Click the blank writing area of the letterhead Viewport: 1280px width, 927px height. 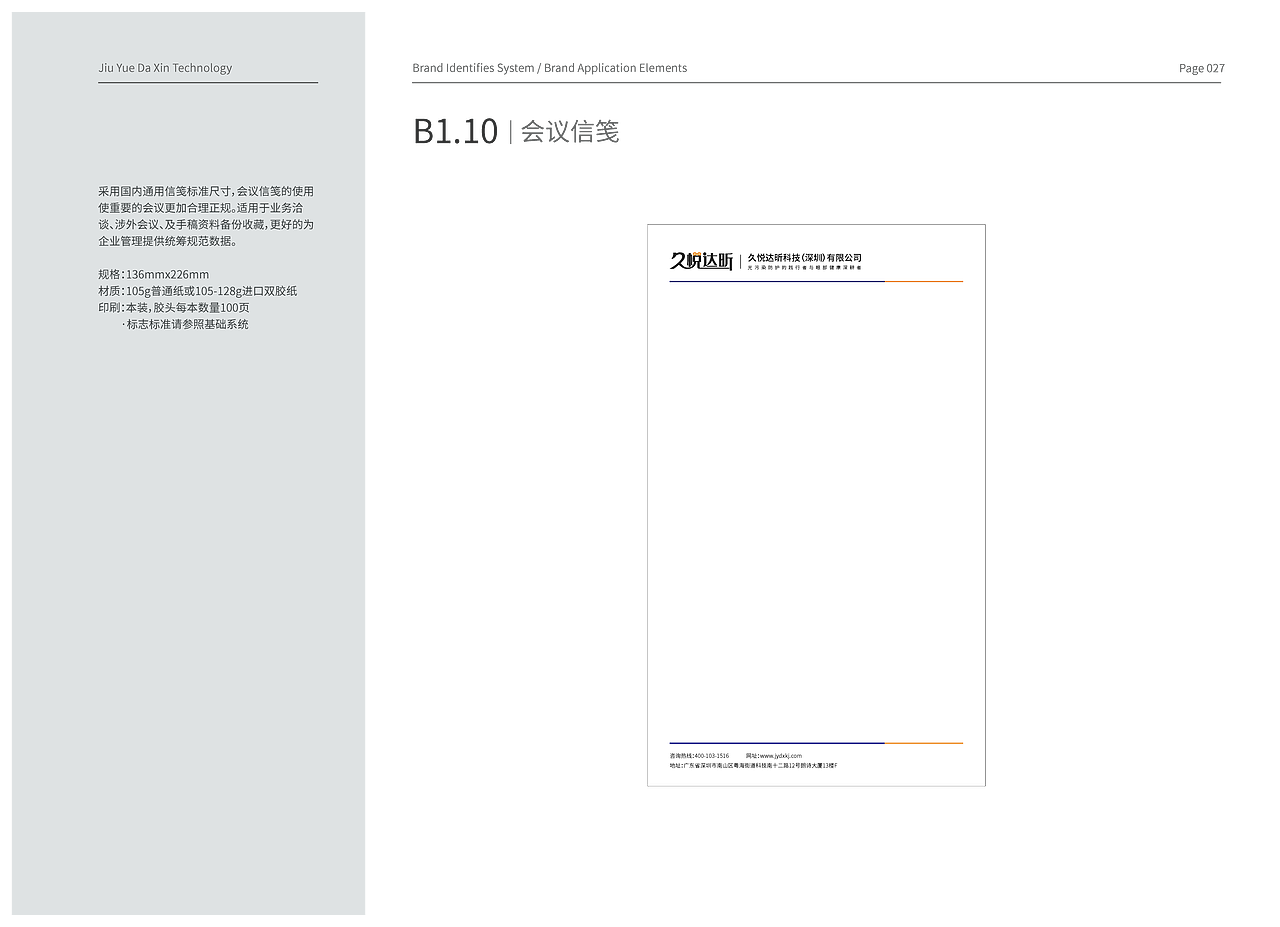[816, 510]
